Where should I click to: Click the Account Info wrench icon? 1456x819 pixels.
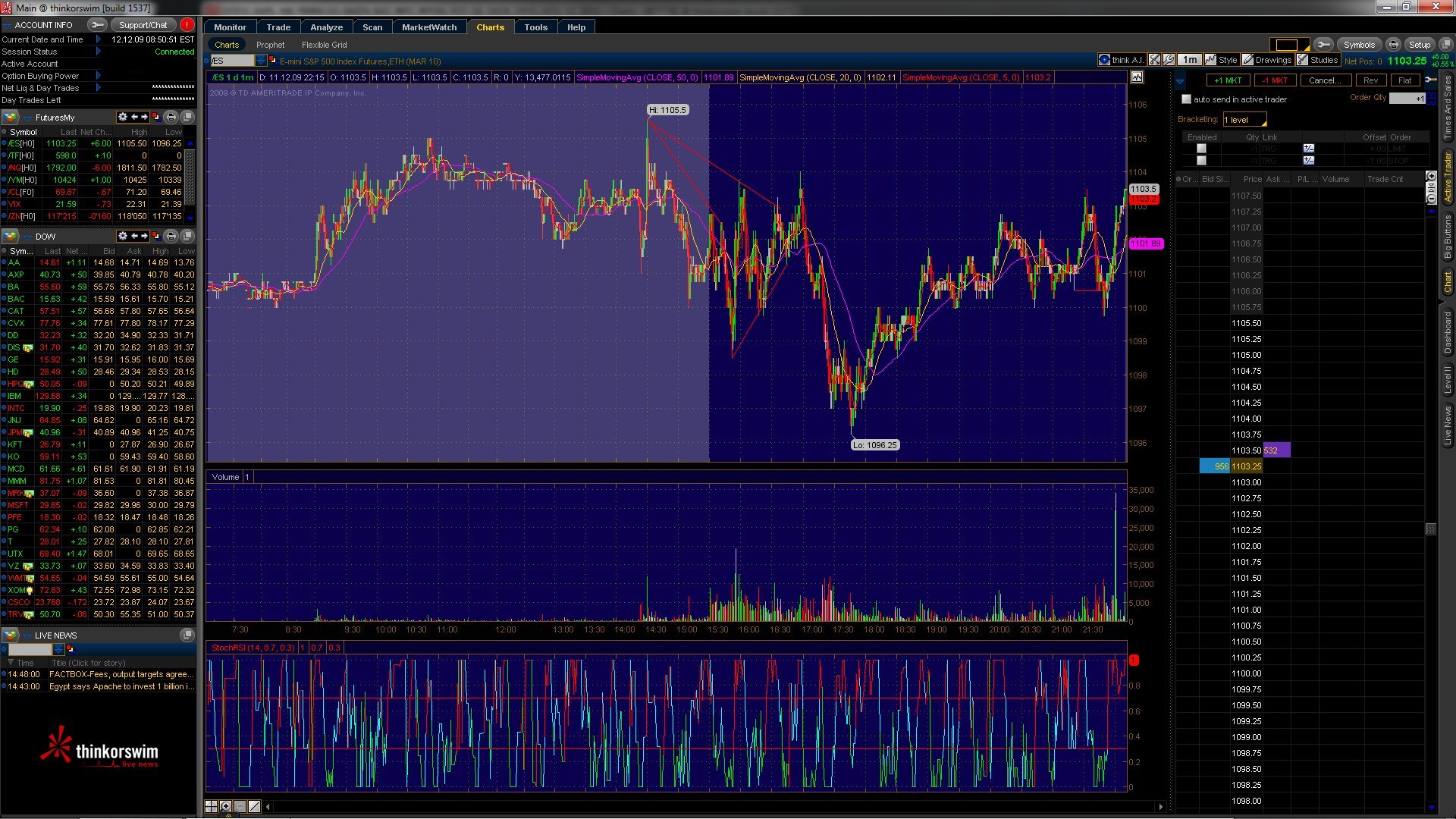(96, 25)
